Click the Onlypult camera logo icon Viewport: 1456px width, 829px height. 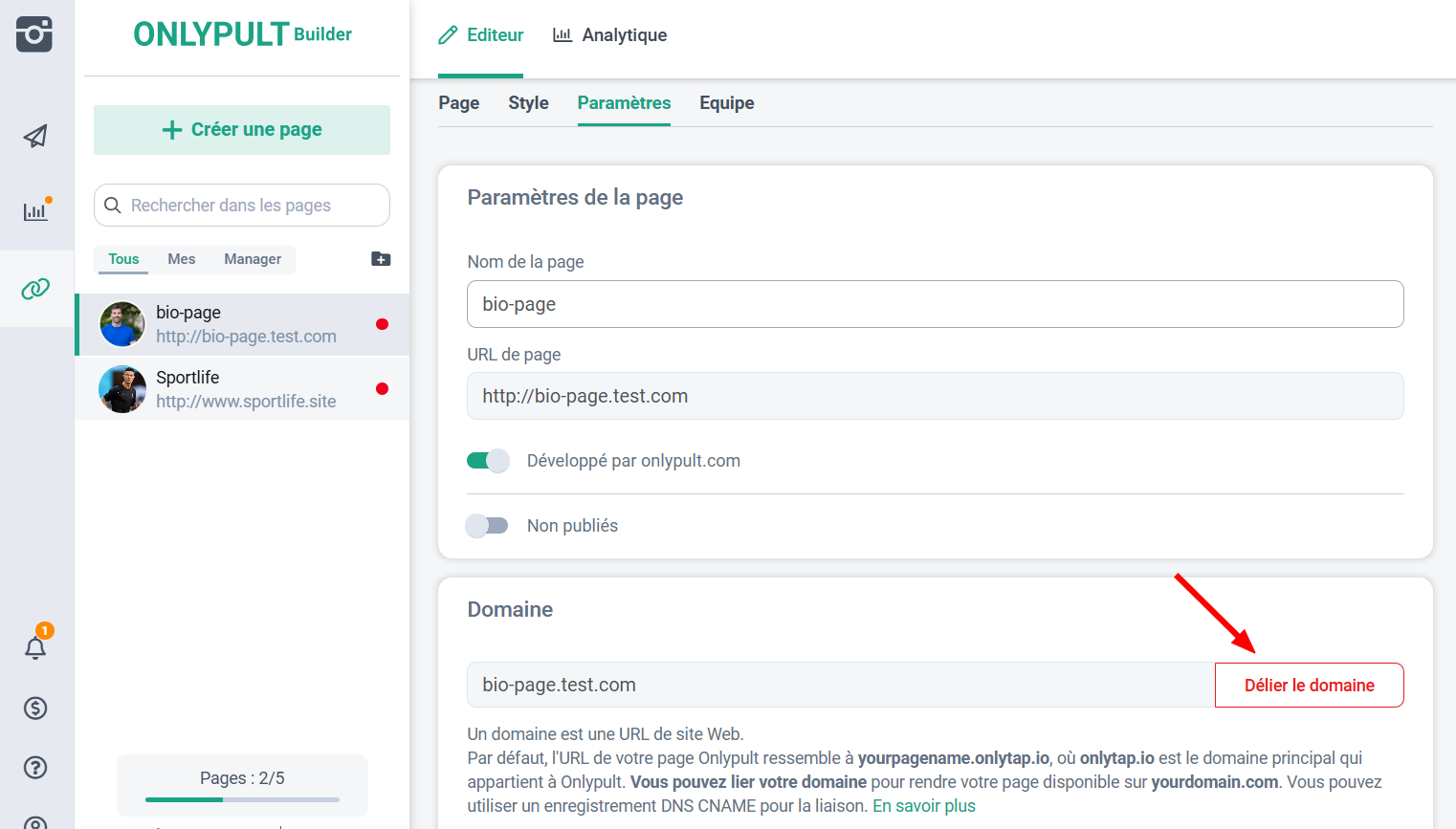pyautogui.click(x=34, y=34)
